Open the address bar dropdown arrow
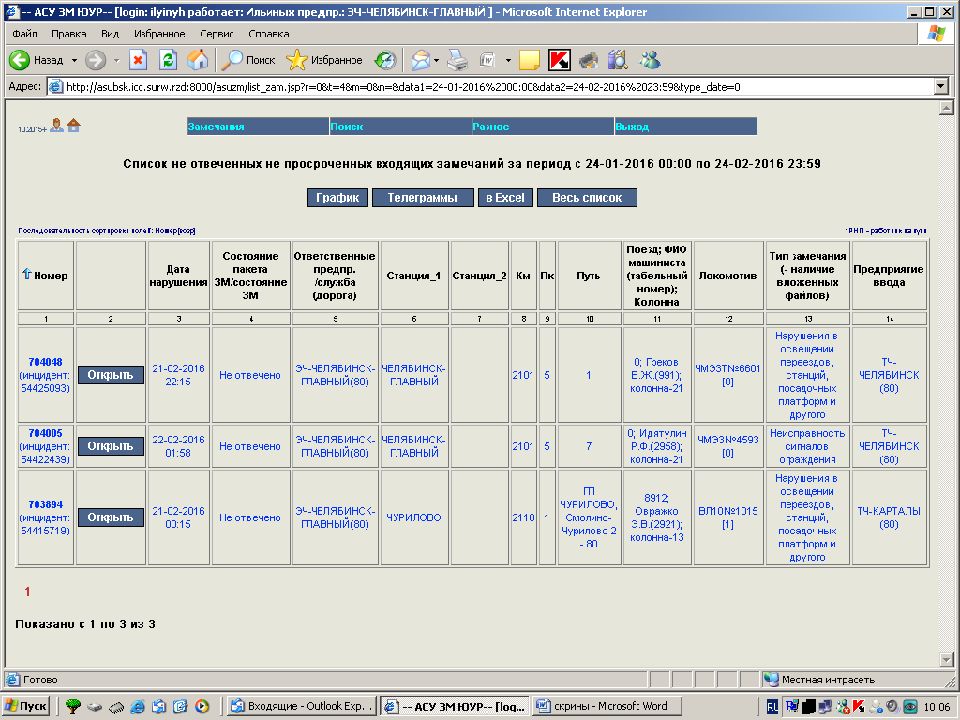This screenshot has height=720, width=960. (x=942, y=87)
